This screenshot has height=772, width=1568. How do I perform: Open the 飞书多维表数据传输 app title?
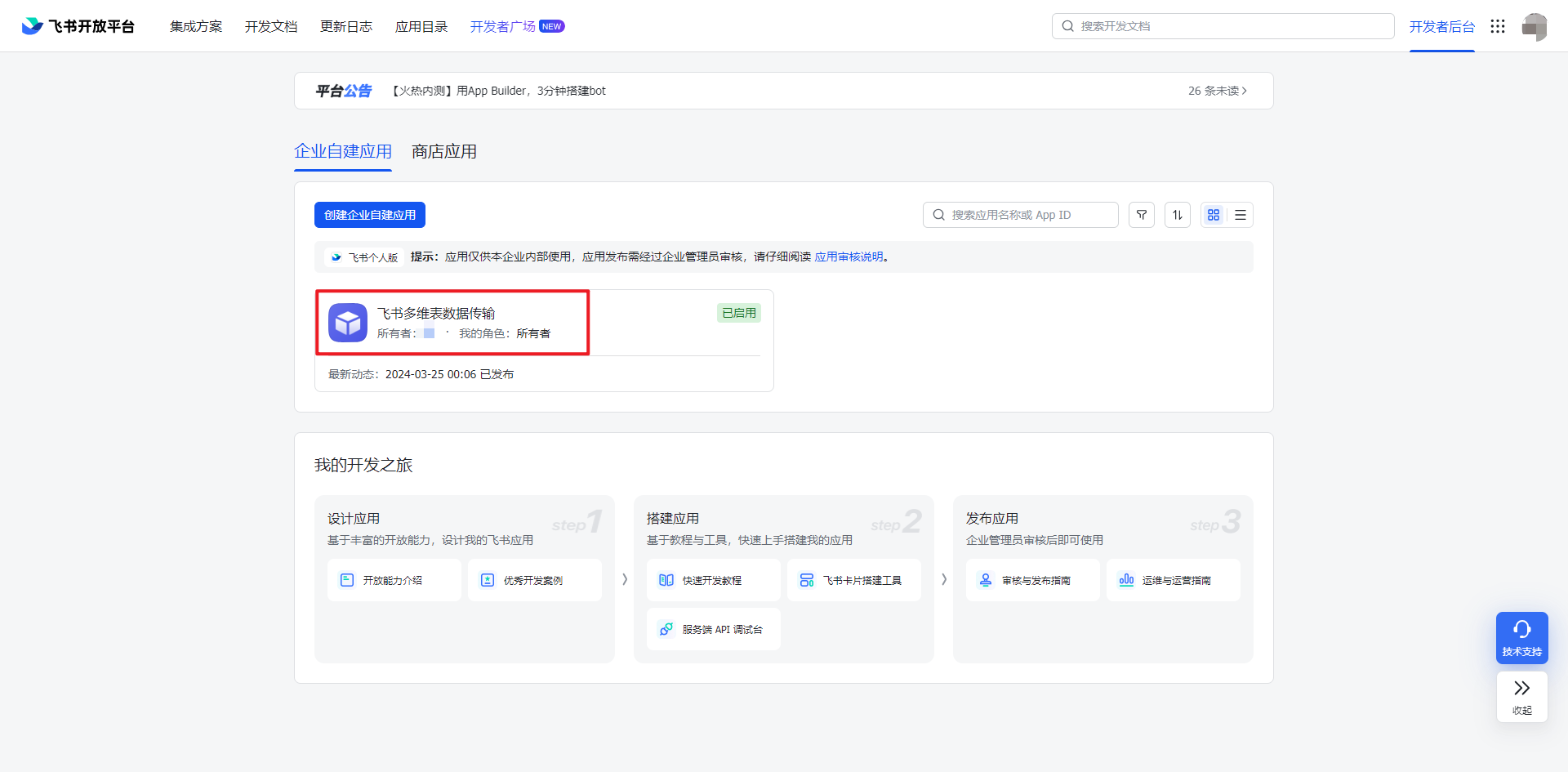tap(436, 313)
